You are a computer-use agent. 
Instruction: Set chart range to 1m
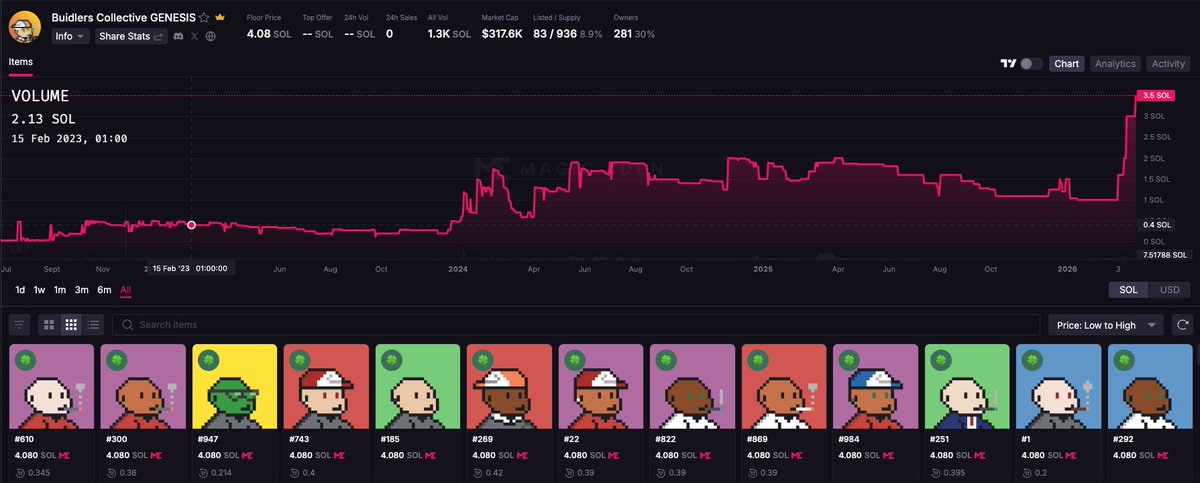point(60,290)
